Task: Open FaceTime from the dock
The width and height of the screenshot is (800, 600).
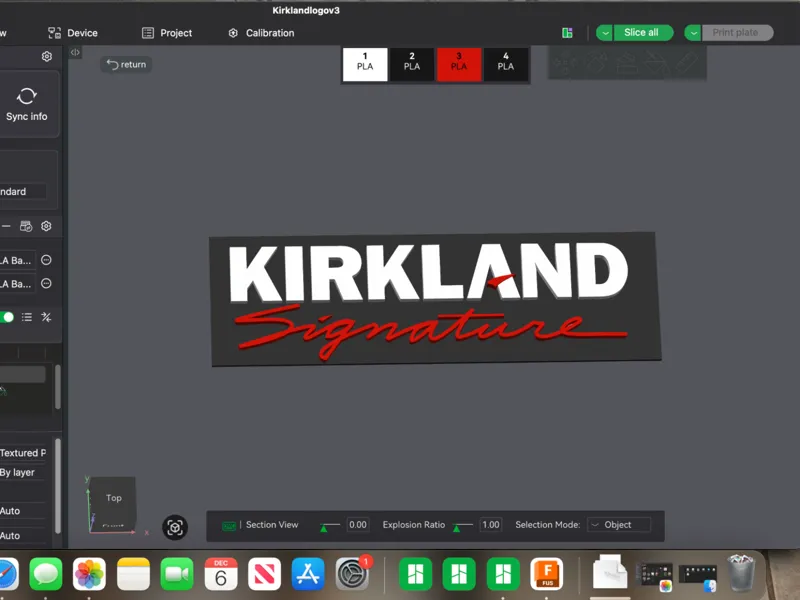Action: [177, 574]
